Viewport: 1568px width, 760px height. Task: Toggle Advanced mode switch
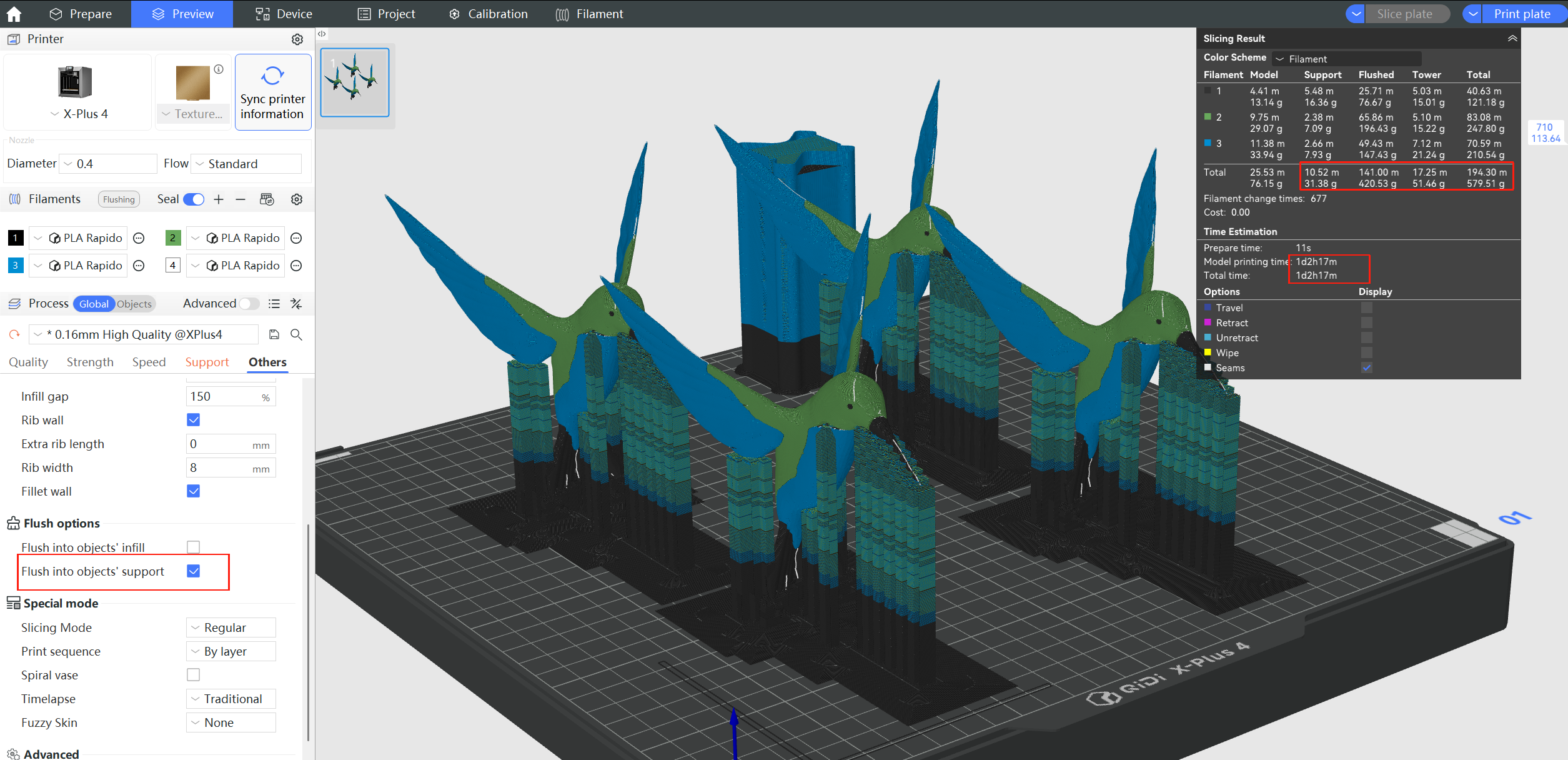(x=249, y=304)
